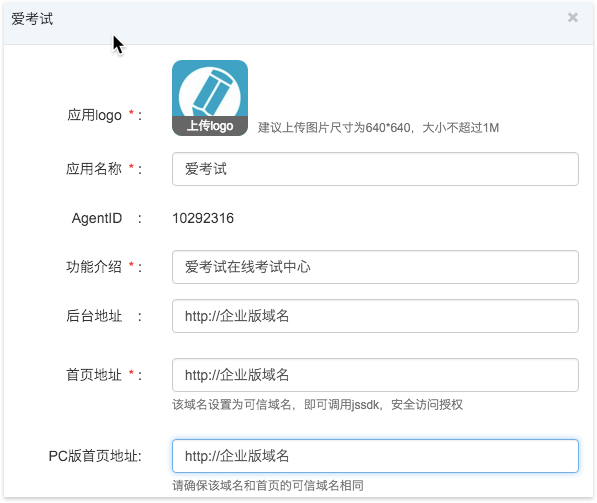Image resolution: width=597 pixels, height=503 pixels.
Task: Click the 首页地址 field label
Action: (94, 375)
